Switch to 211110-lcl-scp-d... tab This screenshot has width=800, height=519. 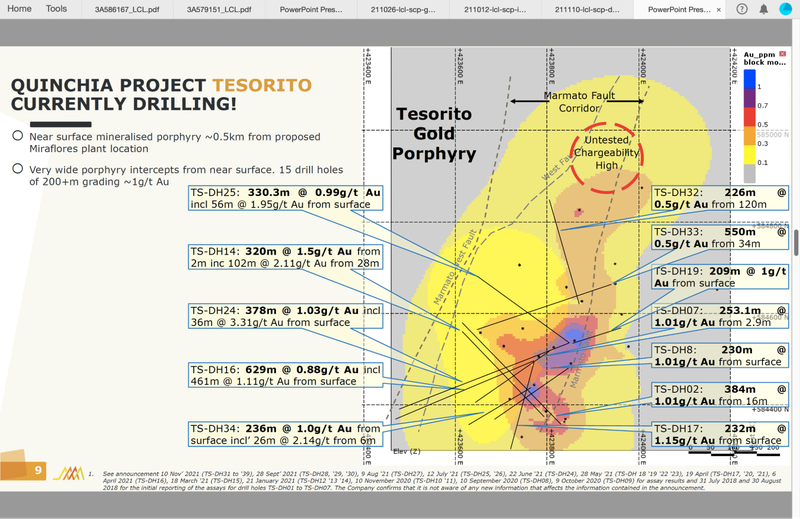tap(587, 9)
